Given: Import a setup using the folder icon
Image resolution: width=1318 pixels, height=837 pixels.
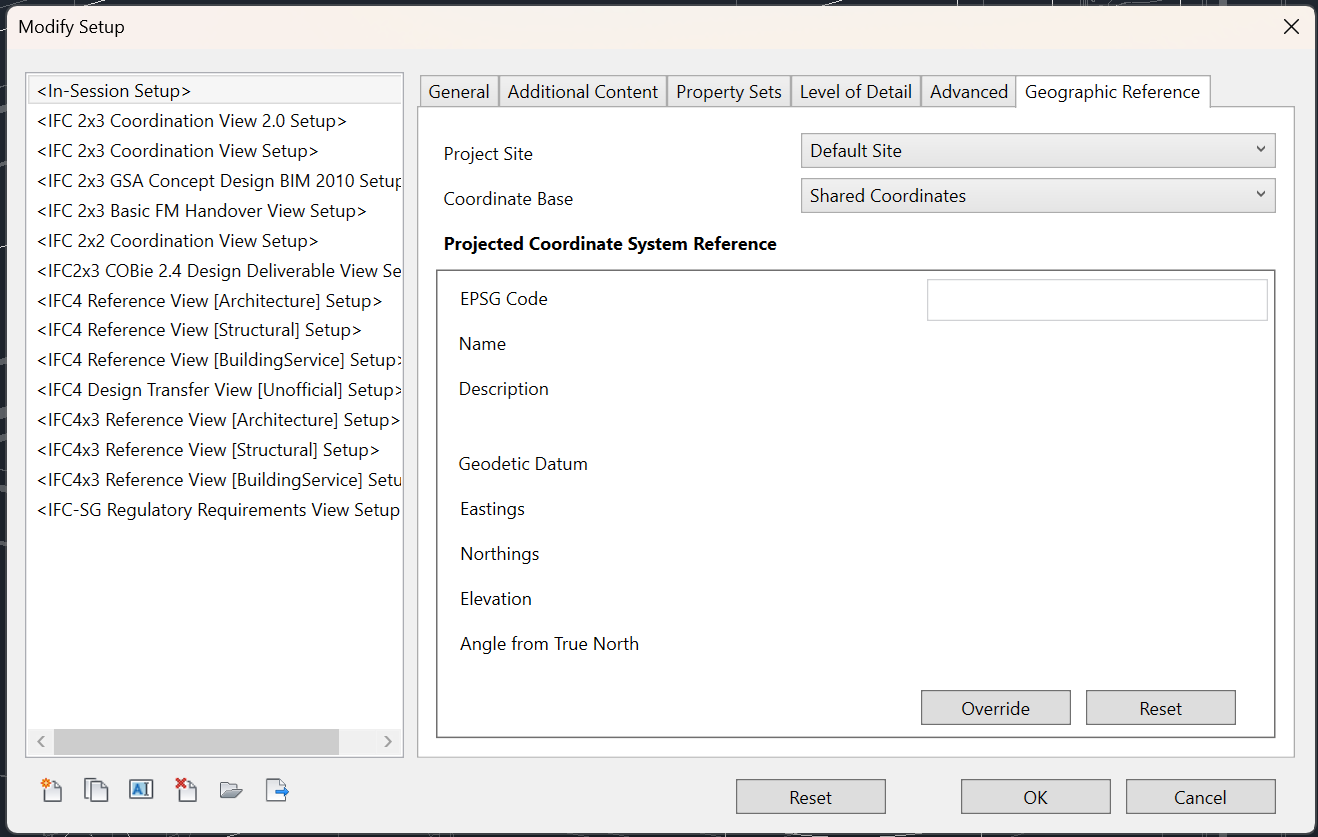Looking at the screenshot, I should pos(231,790).
